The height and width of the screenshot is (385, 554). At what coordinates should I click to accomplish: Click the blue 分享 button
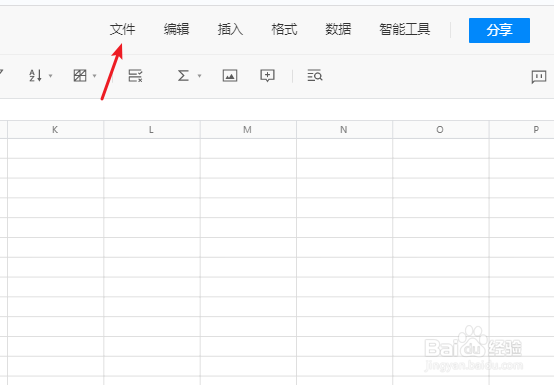(x=499, y=30)
